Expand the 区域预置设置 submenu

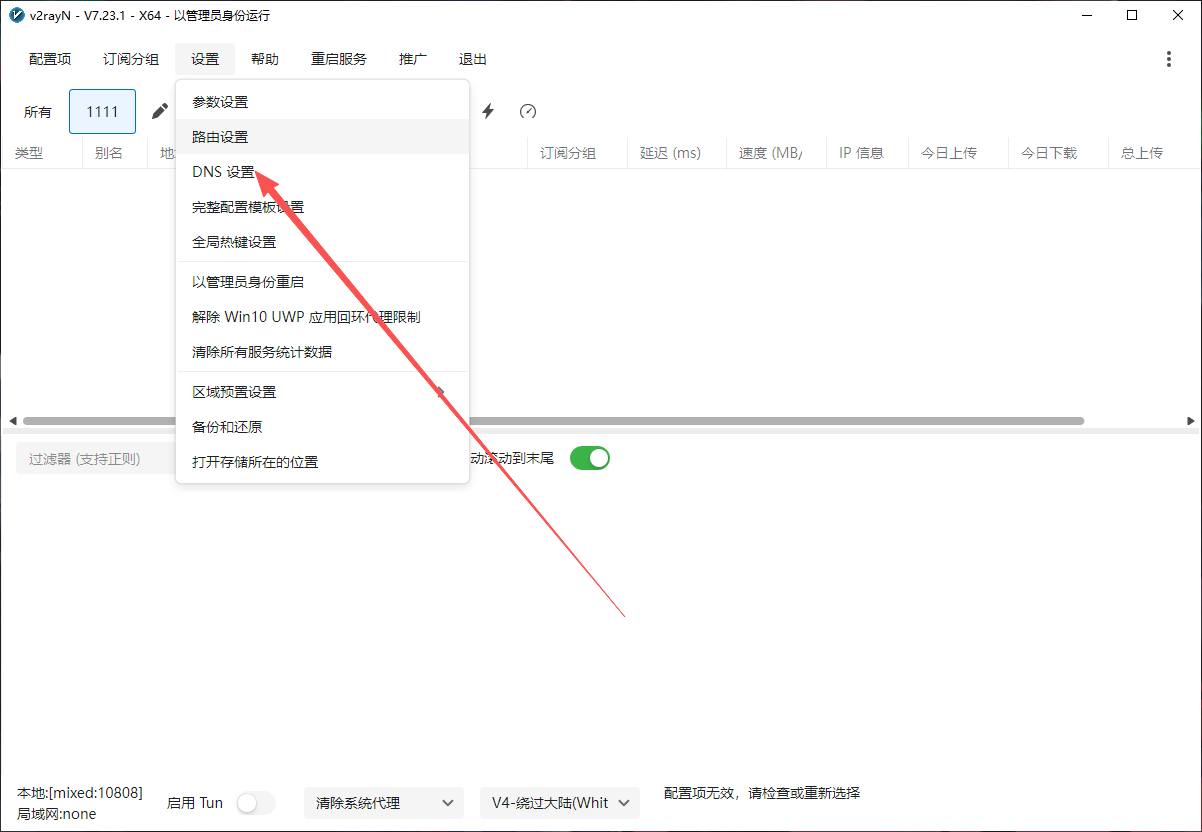point(322,392)
